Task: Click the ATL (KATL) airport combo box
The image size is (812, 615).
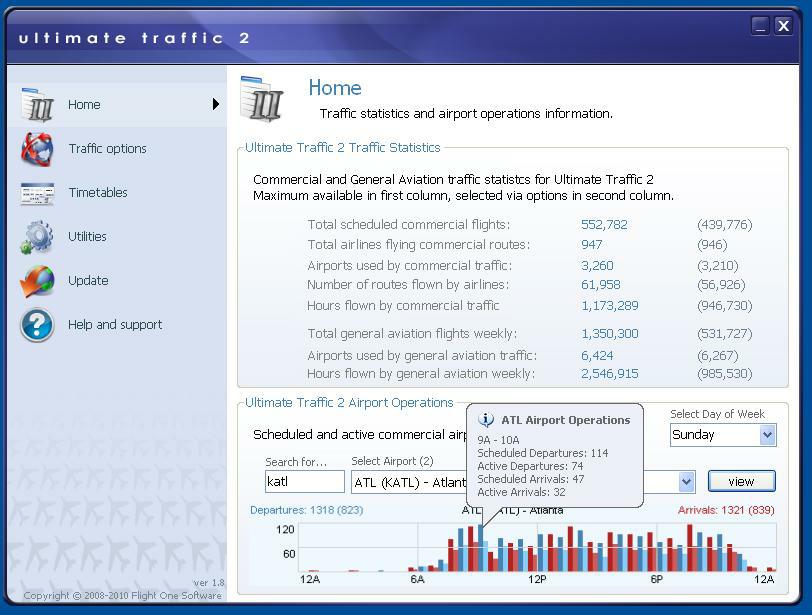Action: [523, 482]
